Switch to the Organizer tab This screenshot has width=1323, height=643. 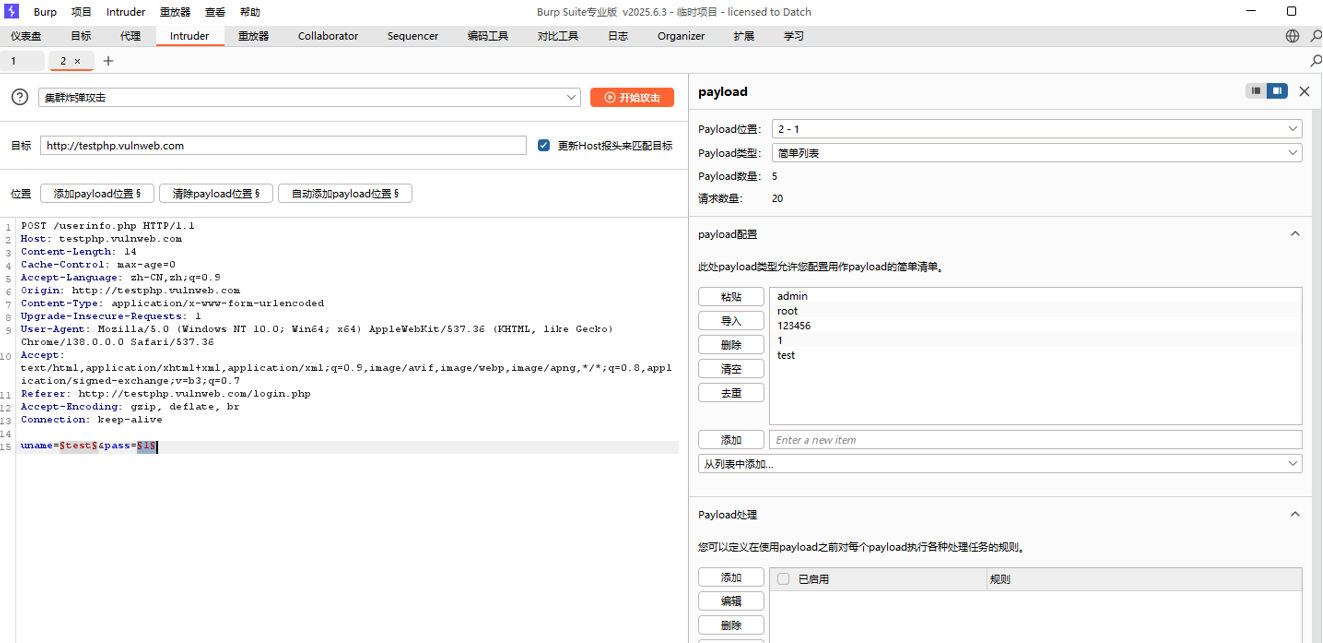point(681,36)
